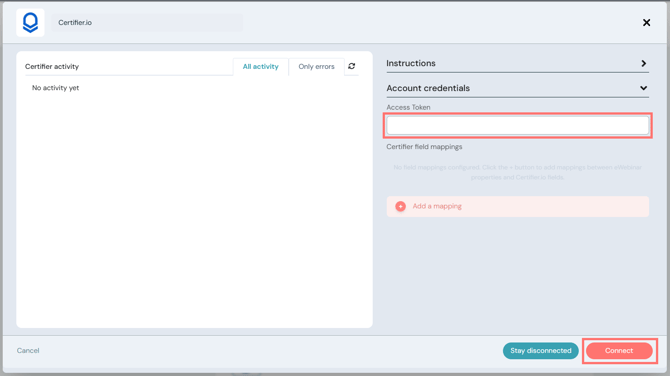Close the Certifier.io dialog
Image resolution: width=670 pixels, height=376 pixels.
click(x=646, y=23)
